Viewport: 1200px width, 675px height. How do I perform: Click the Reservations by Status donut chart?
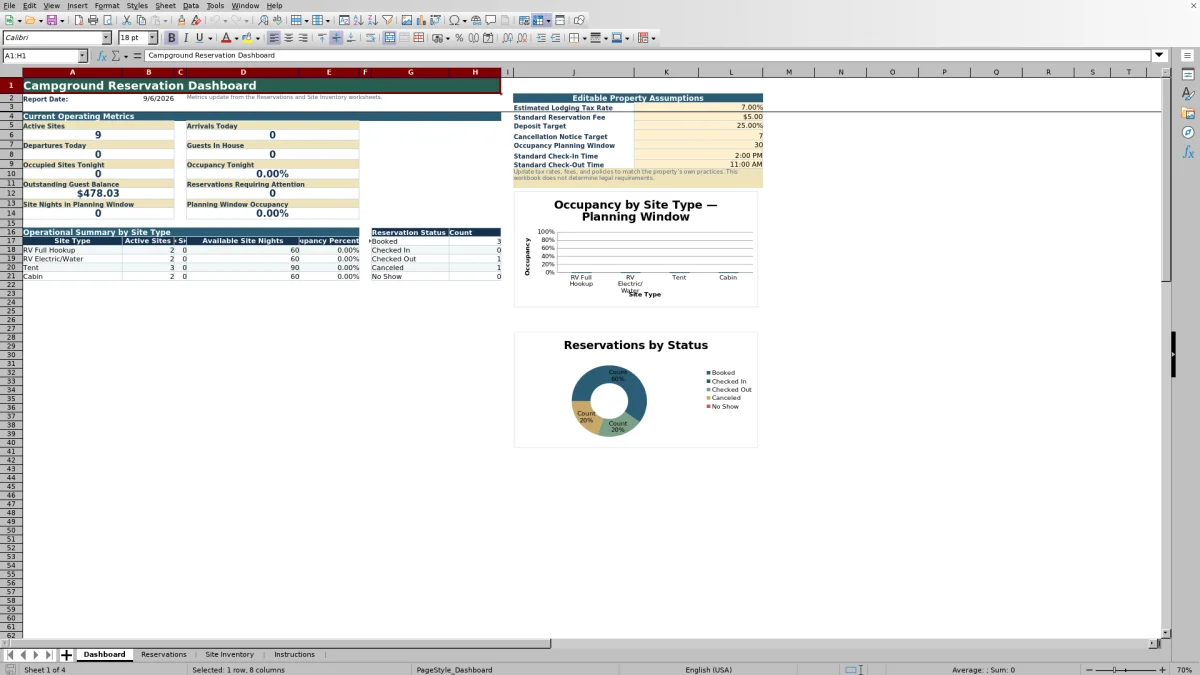609,400
